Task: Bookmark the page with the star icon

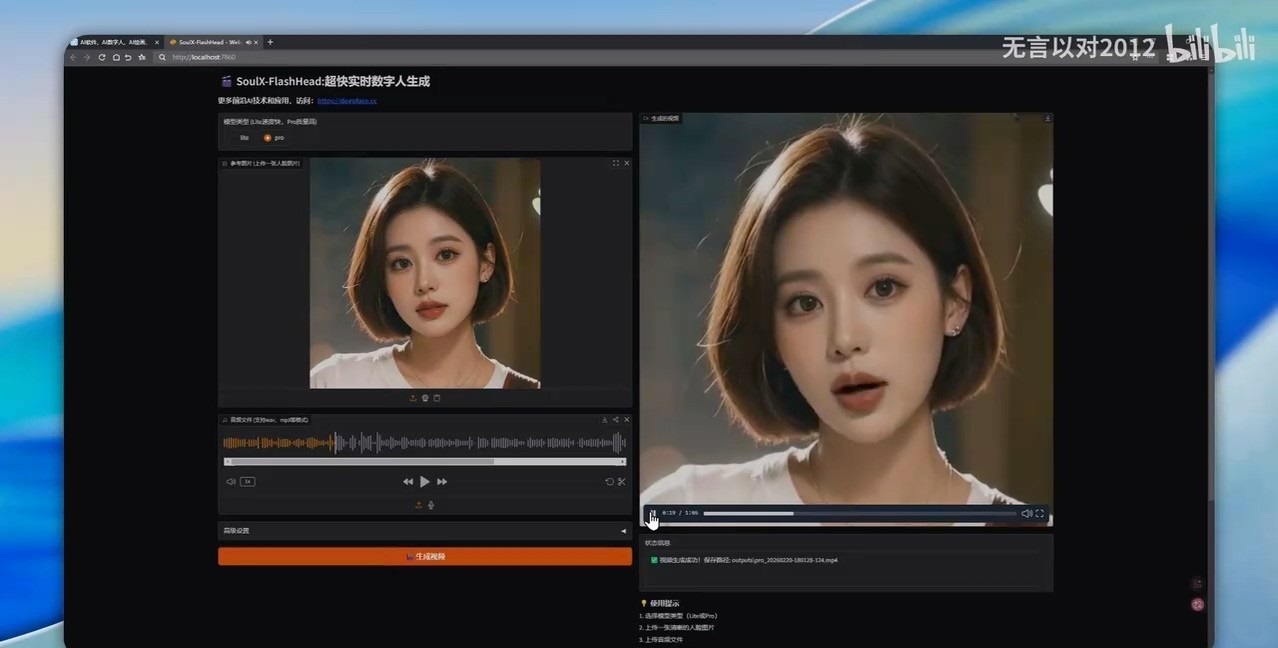Action: pos(142,57)
